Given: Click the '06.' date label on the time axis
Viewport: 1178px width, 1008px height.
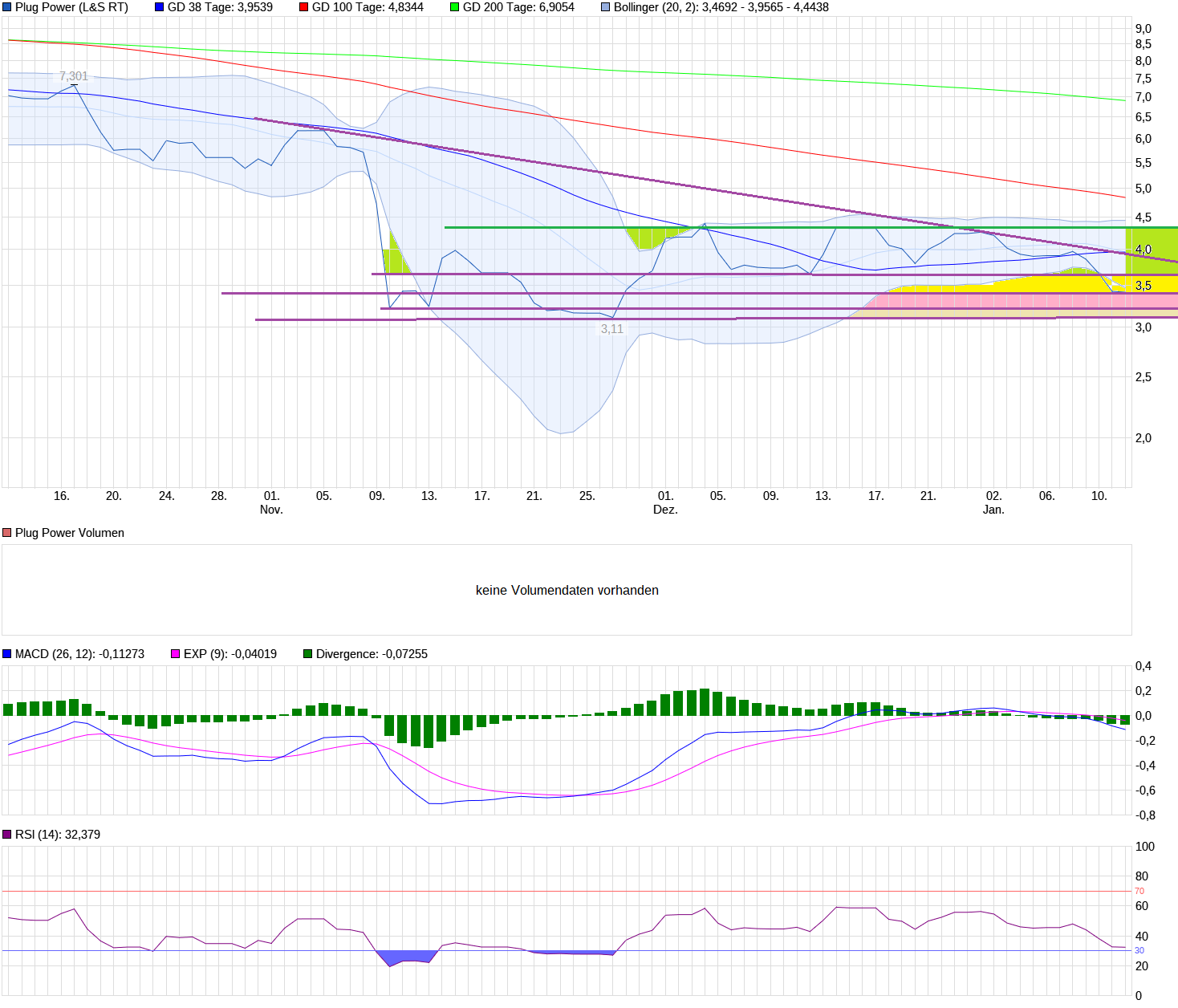Looking at the screenshot, I should coord(1047,496).
